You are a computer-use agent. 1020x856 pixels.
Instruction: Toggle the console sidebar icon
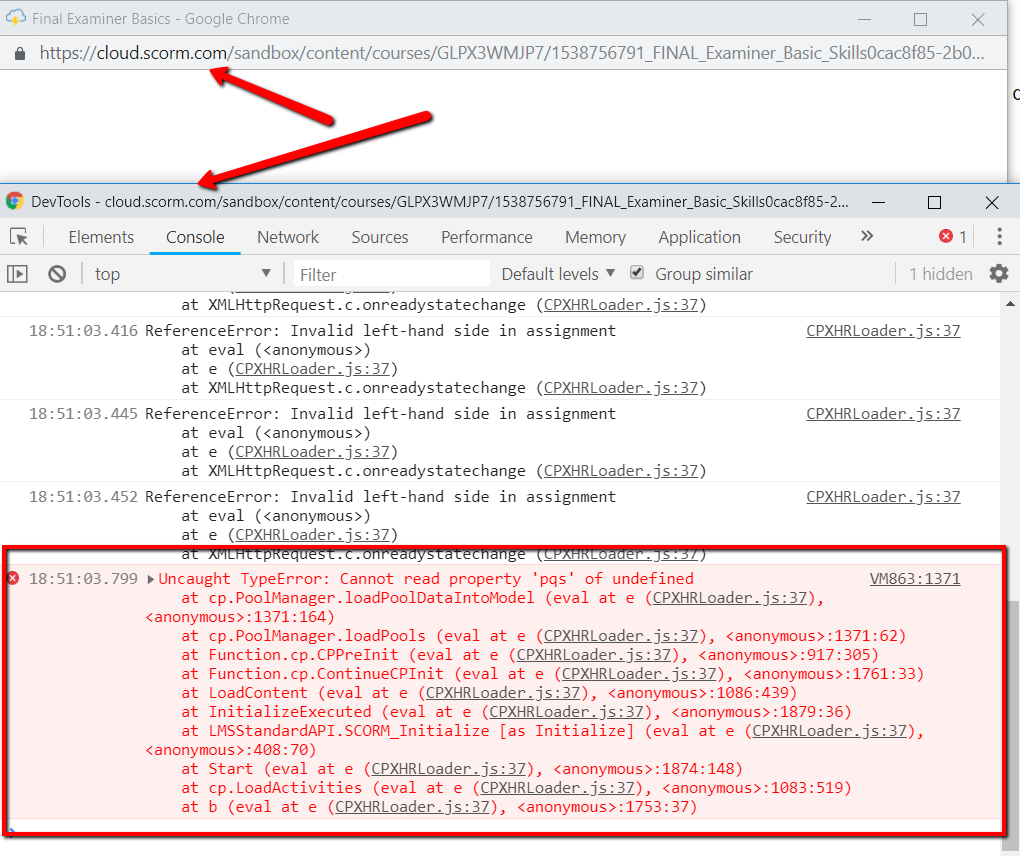(x=18, y=274)
